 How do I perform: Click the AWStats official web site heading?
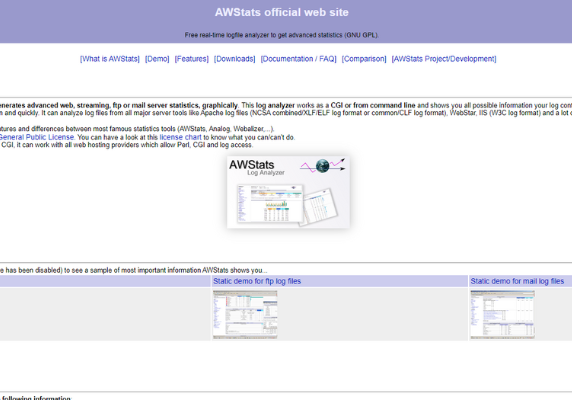[282, 12]
